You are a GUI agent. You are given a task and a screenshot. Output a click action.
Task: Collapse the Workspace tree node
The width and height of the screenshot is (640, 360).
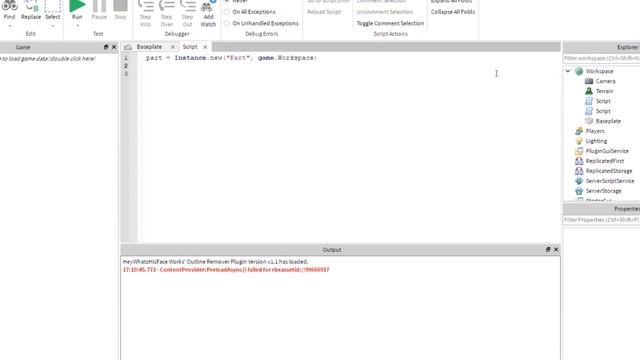(x=568, y=71)
